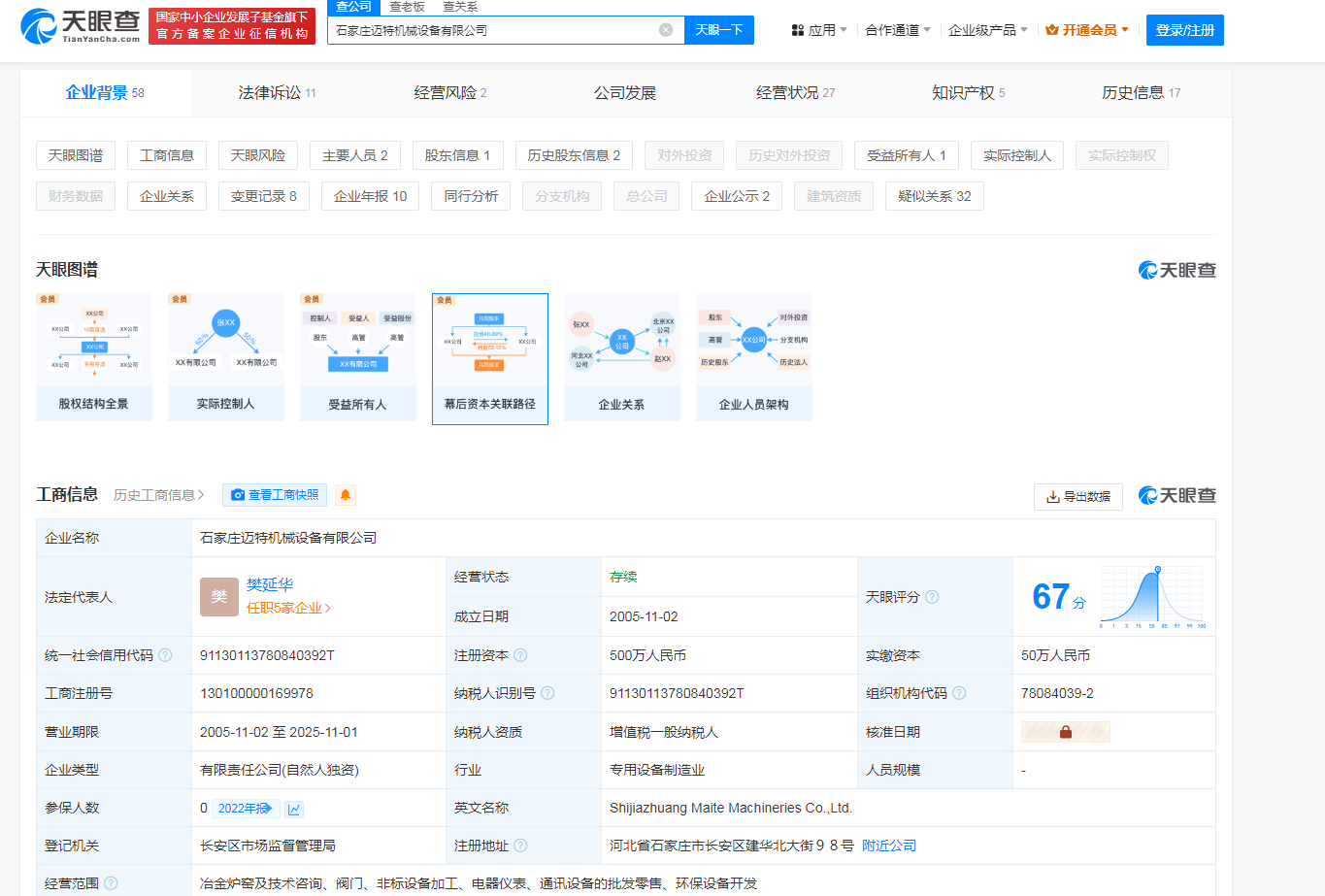Click the bell alert icon beside 查看工商快照

(346, 495)
